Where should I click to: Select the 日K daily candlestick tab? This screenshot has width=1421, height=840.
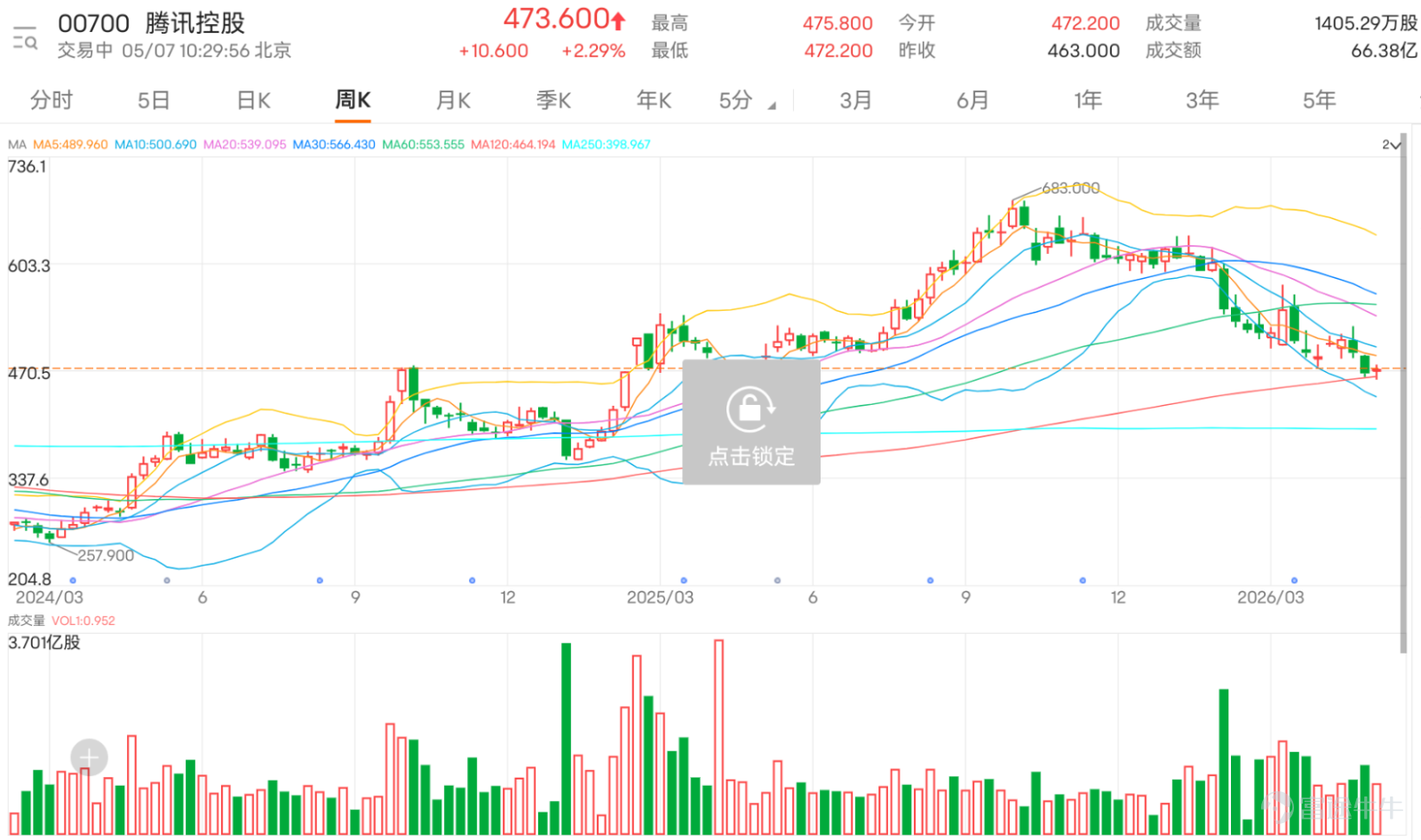click(x=254, y=100)
